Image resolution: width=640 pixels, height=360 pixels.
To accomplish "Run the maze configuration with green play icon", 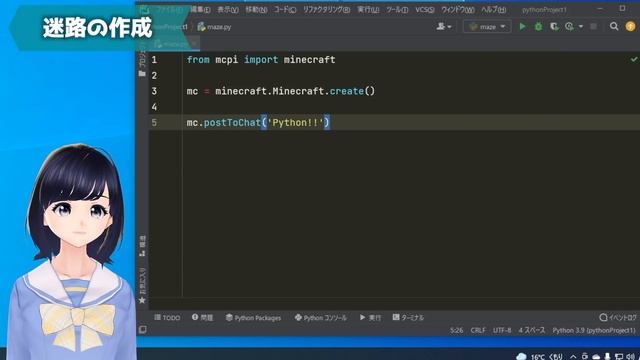I will click(522, 27).
